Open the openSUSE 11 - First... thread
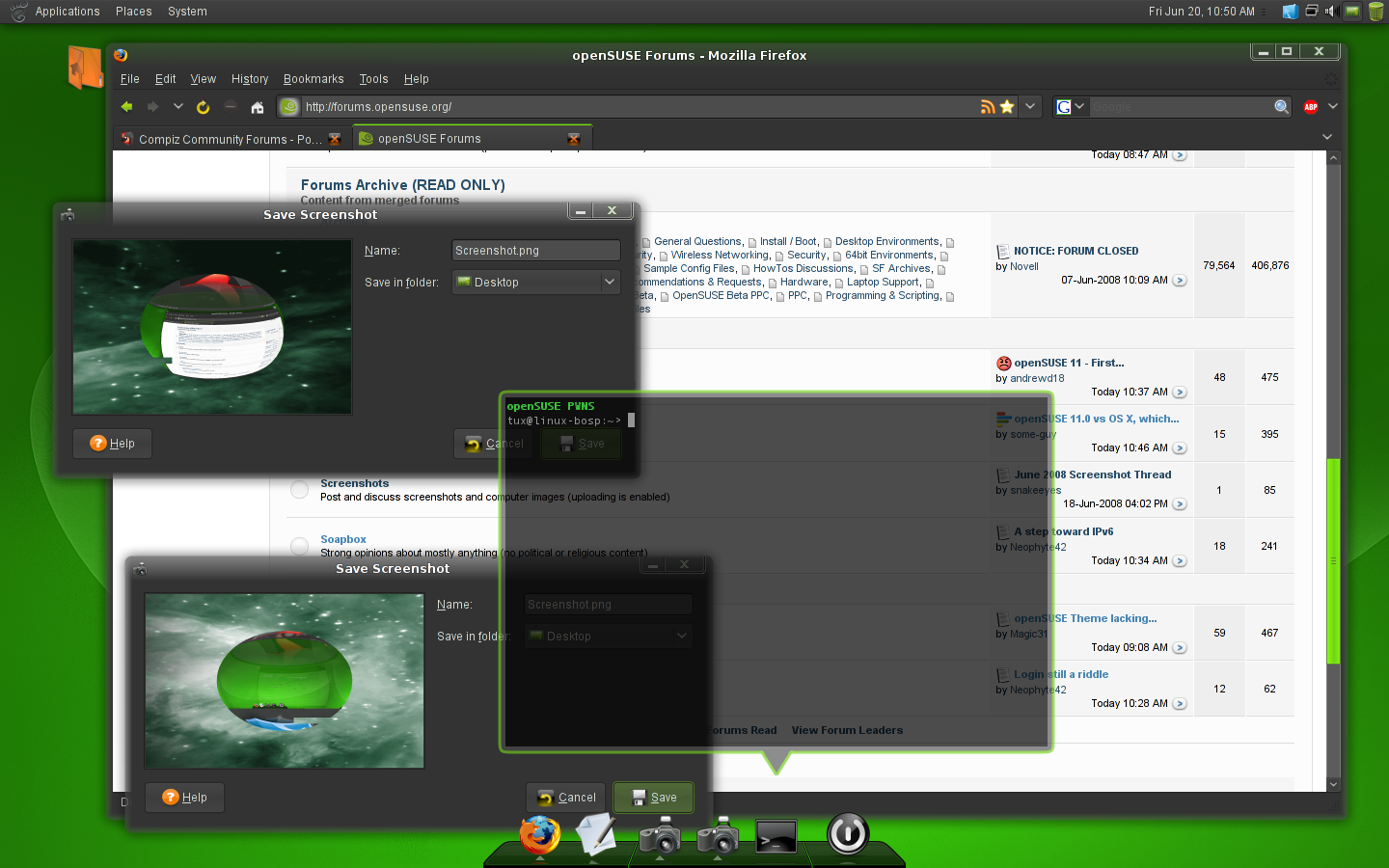 pos(1069,364)
